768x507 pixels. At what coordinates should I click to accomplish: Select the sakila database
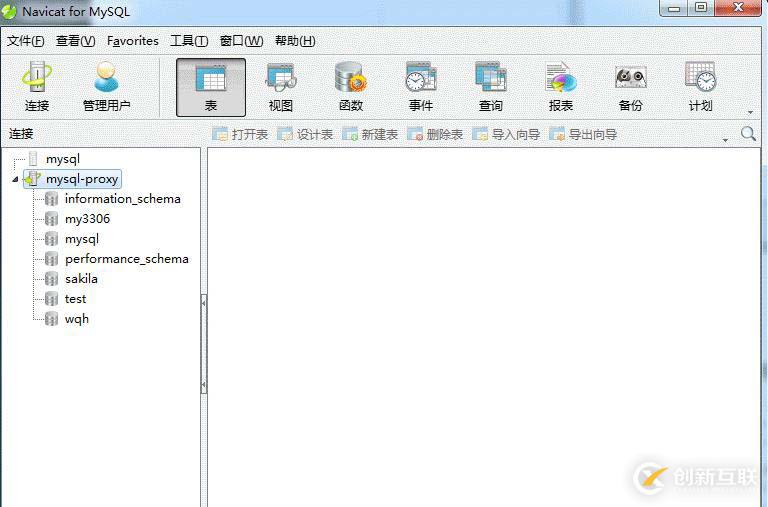tap(81, 279)
